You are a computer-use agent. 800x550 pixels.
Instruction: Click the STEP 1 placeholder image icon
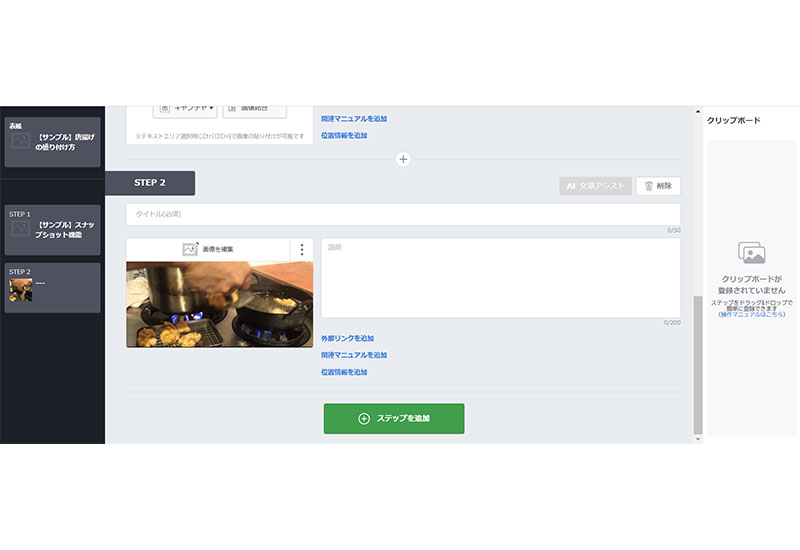20,228
